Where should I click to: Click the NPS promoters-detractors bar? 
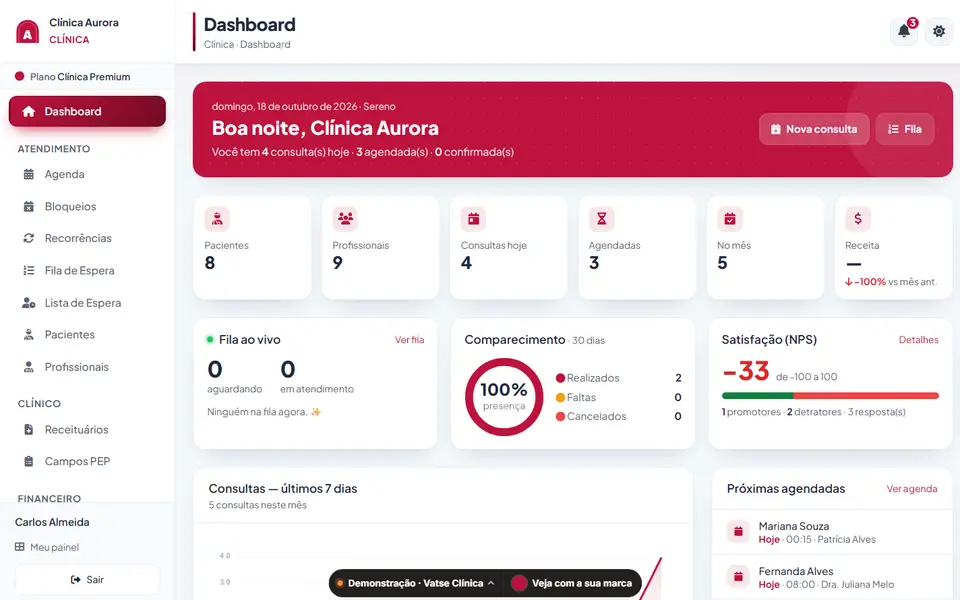click(x=830, y=396)
